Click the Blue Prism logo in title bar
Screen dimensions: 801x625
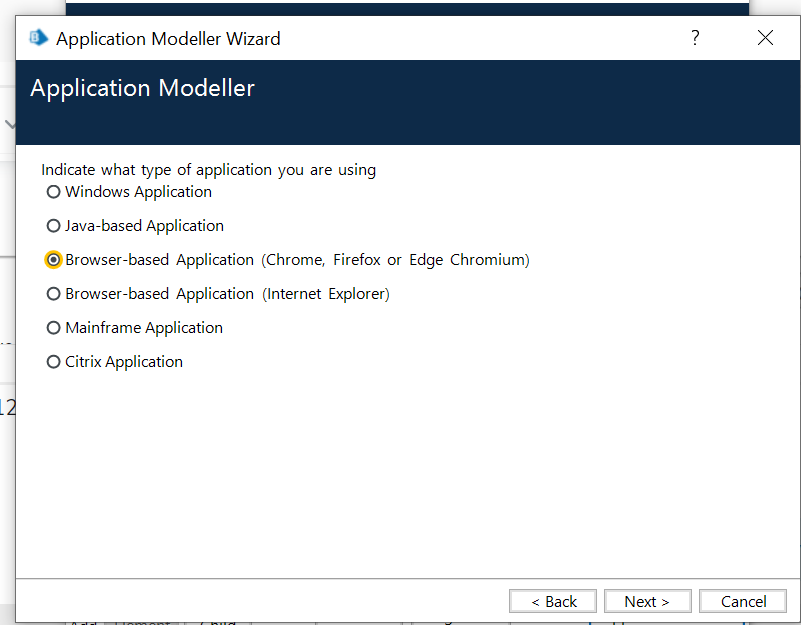39,39
